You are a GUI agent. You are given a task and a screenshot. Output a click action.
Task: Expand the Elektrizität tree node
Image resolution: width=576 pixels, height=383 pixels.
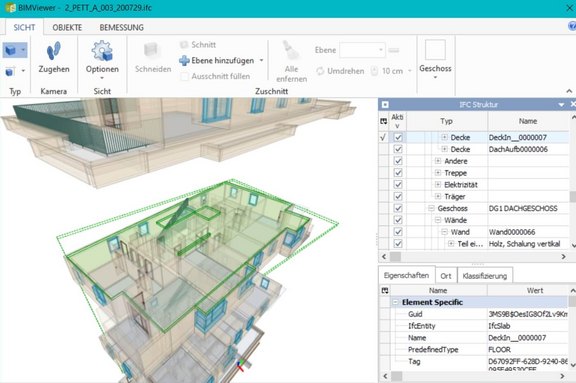pyautogui.click(x=438, y=184)
